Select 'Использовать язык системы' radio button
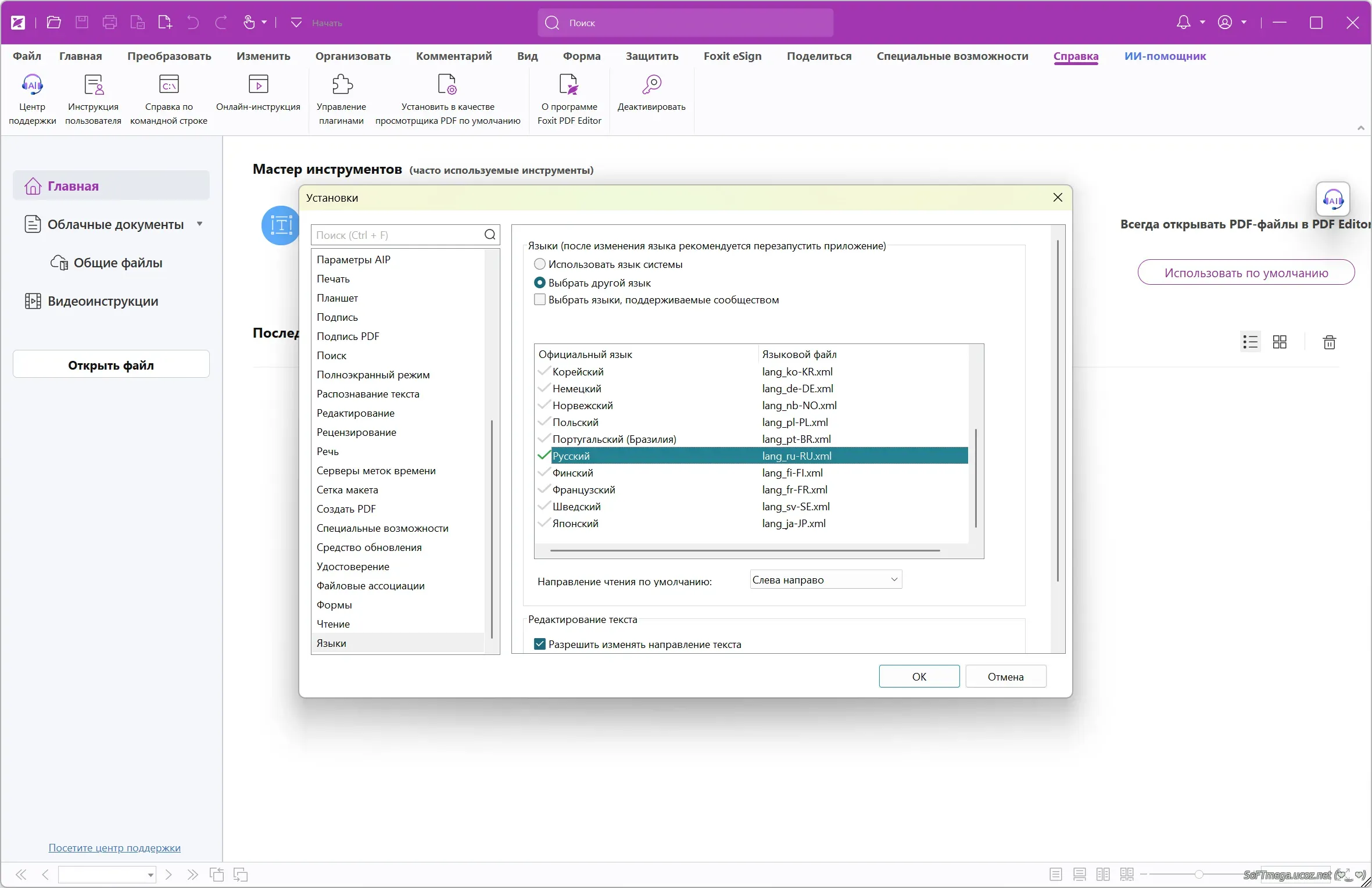The image size is (1372, 888). 540,264
